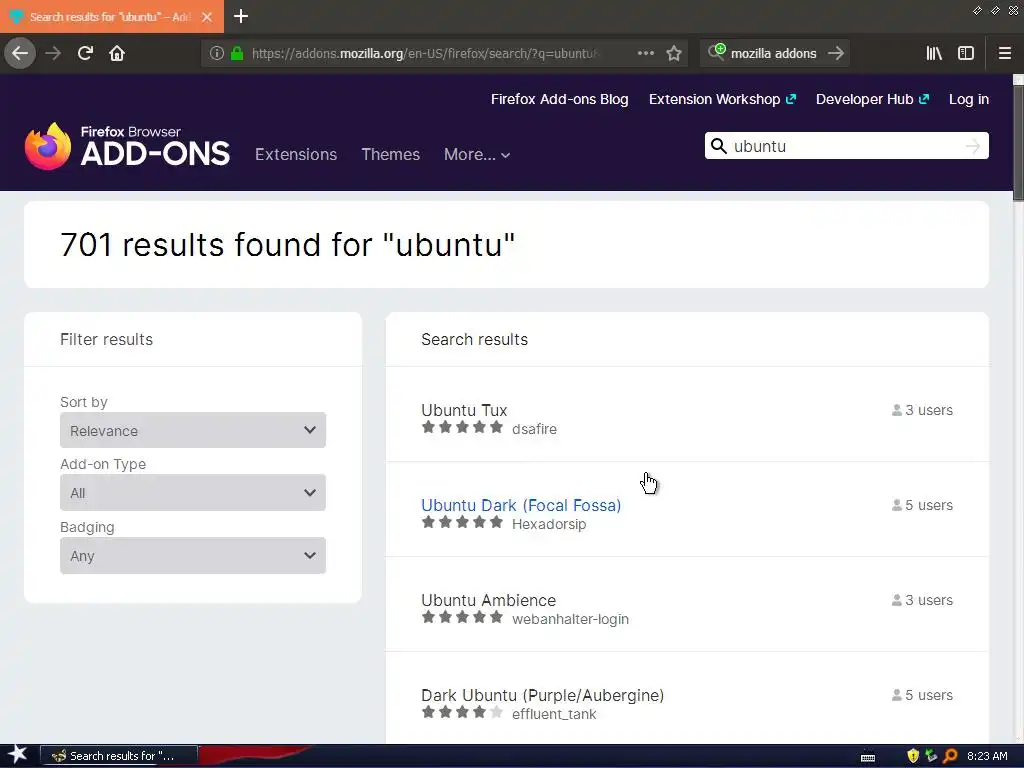Submit the ubuntu add-on search arrow
Screen dimensions: 1024x768
[x=972, y=146]
